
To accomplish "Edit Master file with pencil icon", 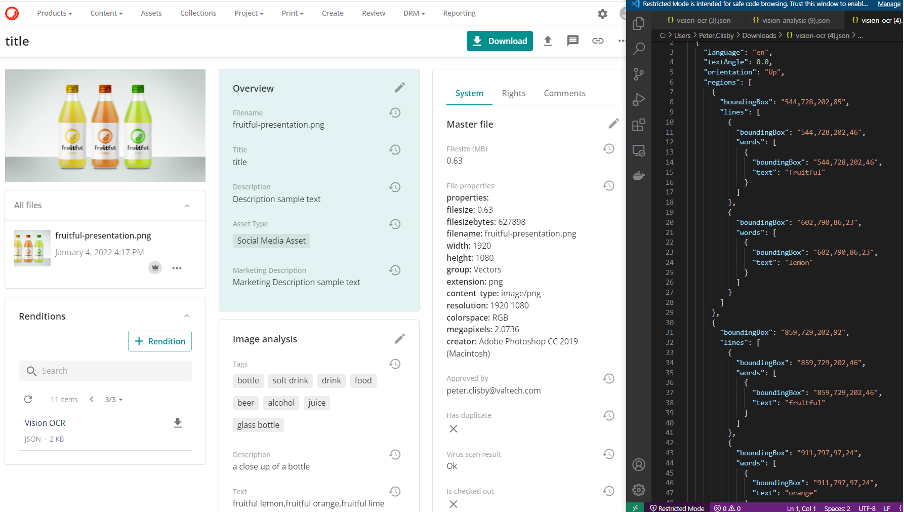I will point(613,123).
